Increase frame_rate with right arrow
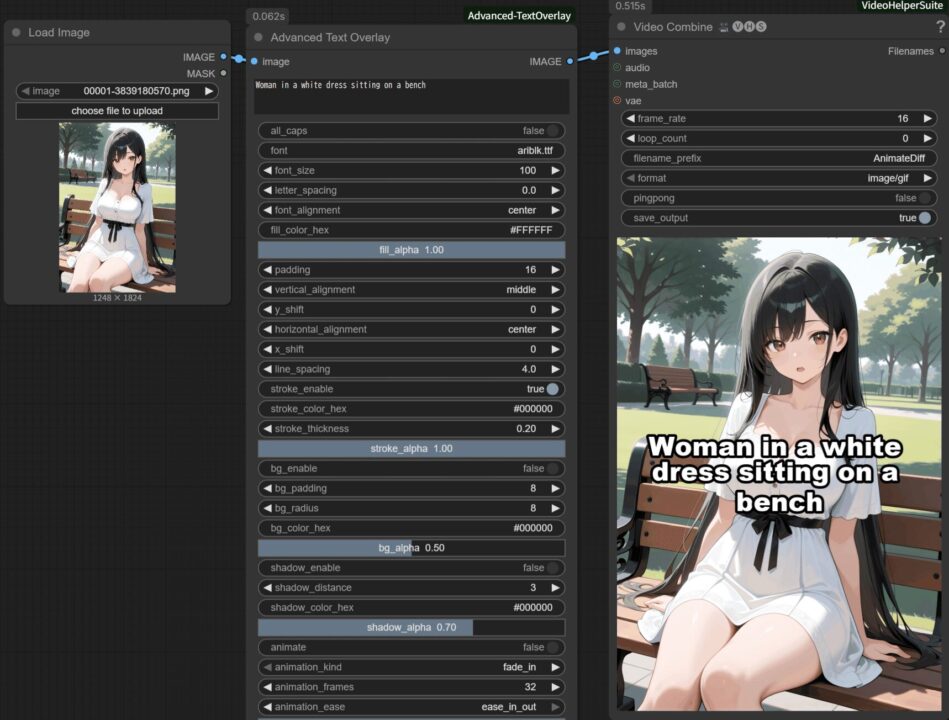The image size is (949, 720). click(927, 119)
